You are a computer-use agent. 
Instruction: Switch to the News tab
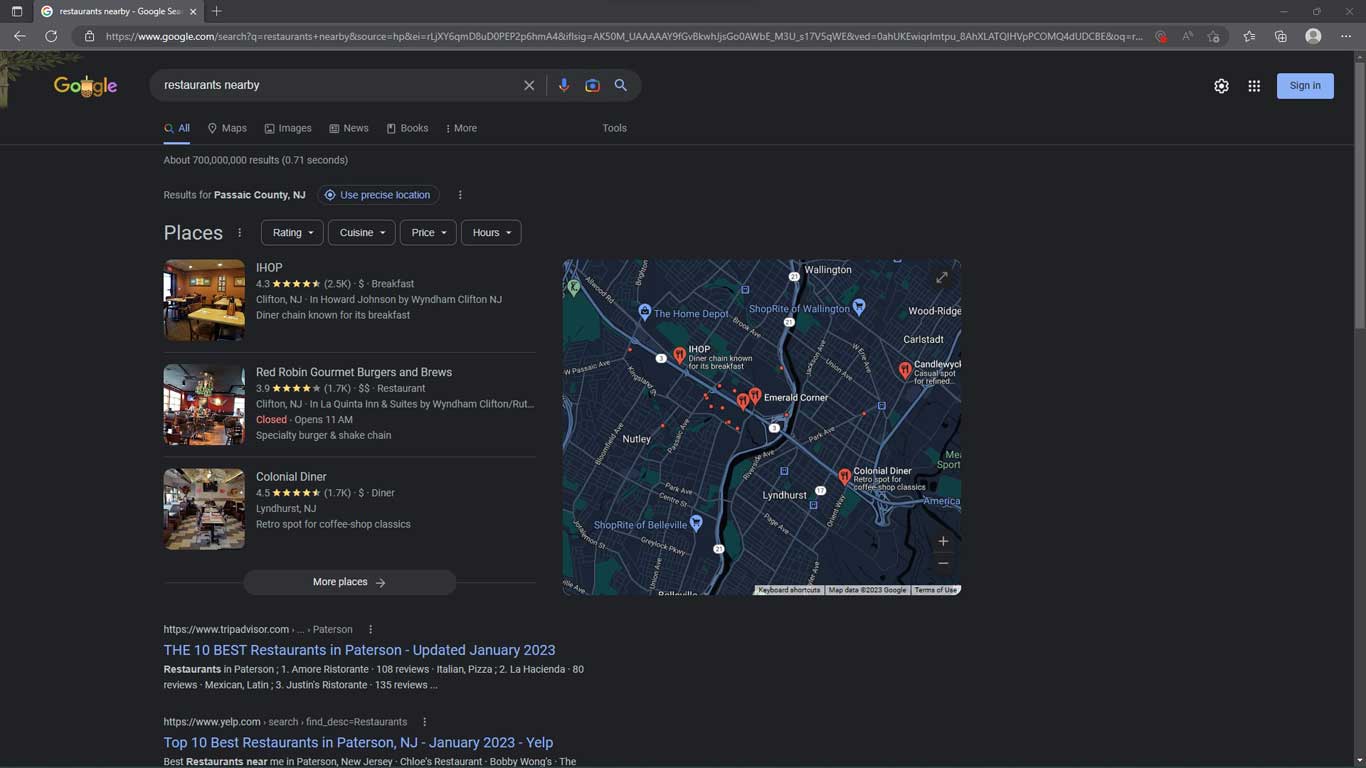(x=349, y=128)
